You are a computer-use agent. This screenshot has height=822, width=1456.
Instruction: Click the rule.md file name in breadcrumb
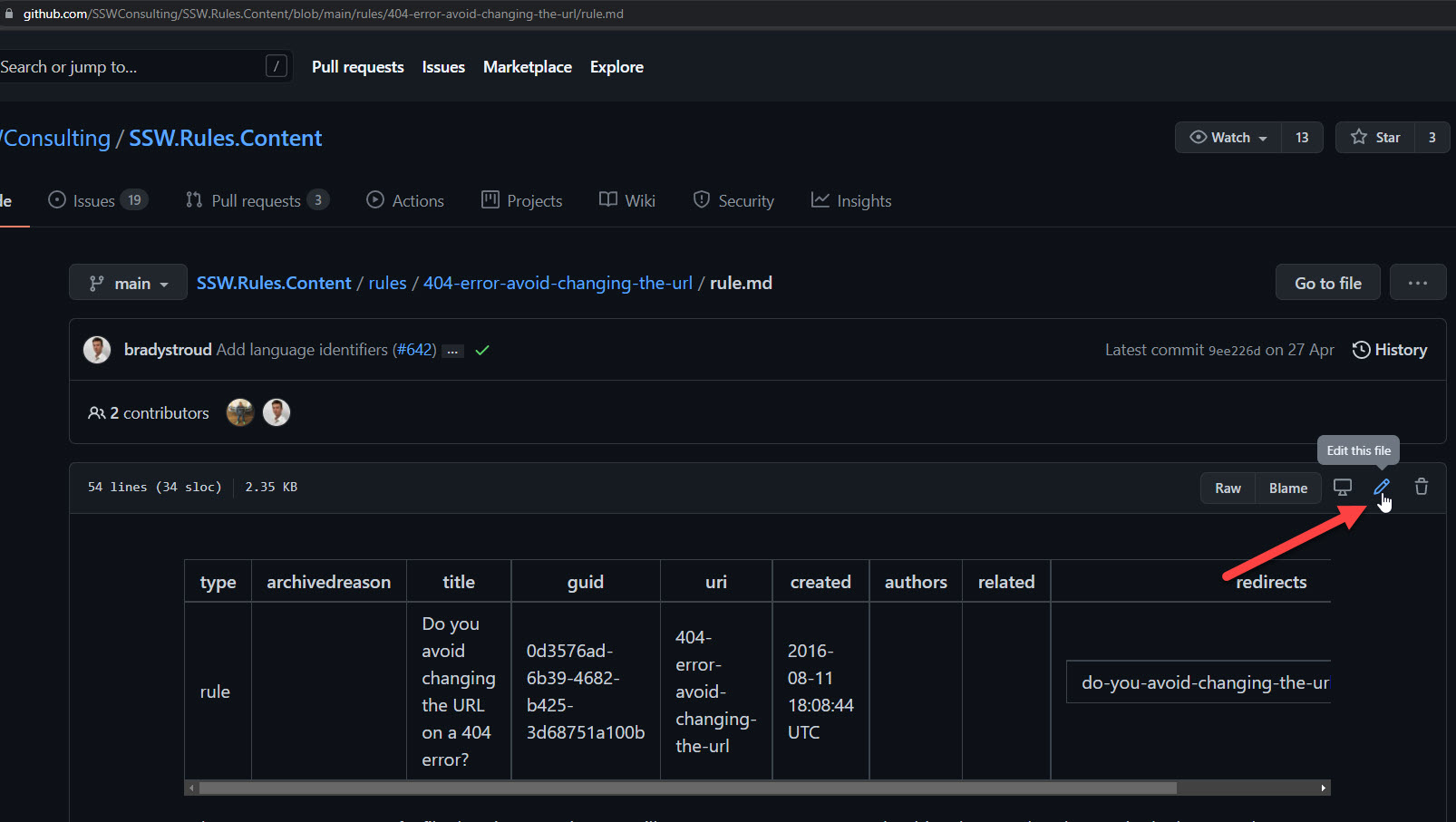742,283
